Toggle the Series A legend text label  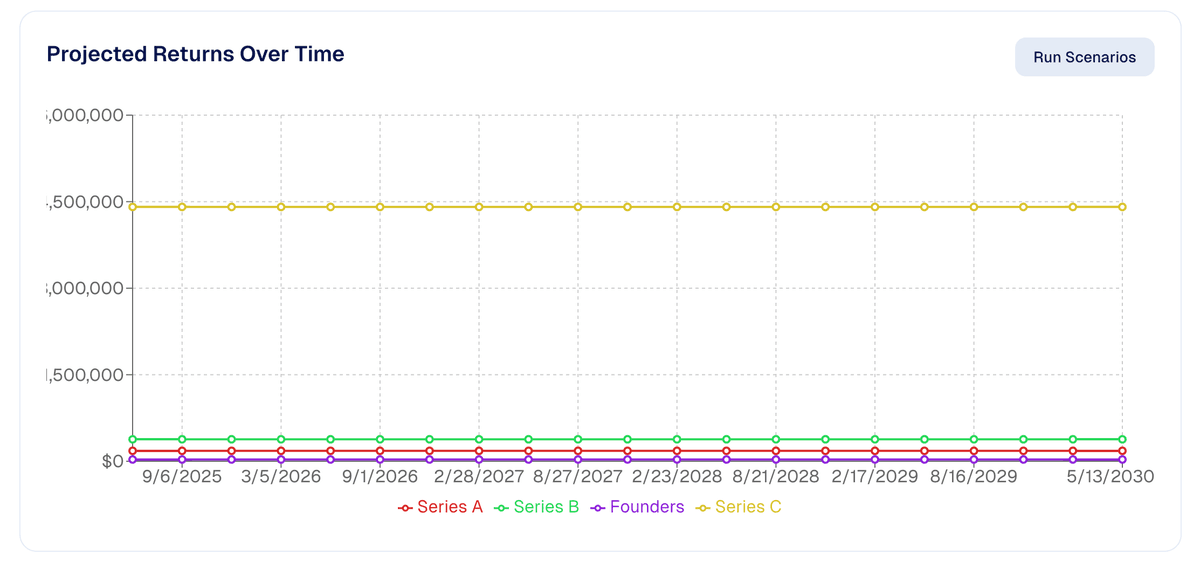pos(450,507)
